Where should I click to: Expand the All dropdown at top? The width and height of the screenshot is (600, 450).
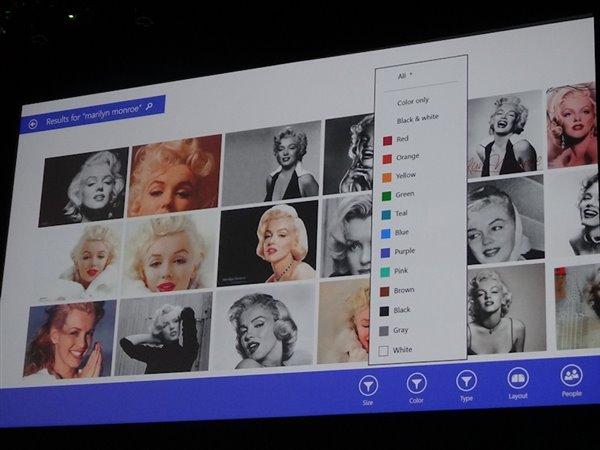pos(405,75)
